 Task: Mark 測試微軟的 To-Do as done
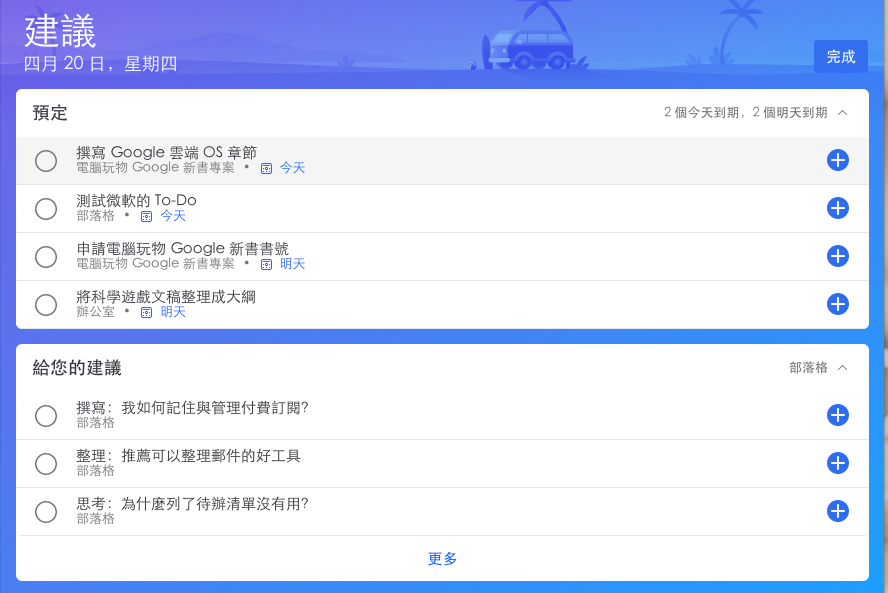[46, 209]
